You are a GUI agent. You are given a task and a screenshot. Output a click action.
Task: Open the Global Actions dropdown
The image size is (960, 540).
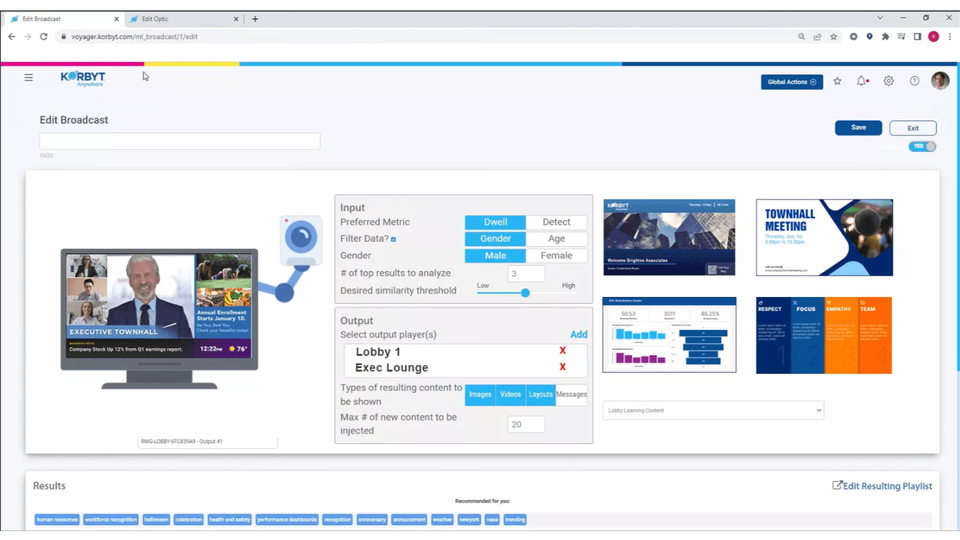pos(791,82)
